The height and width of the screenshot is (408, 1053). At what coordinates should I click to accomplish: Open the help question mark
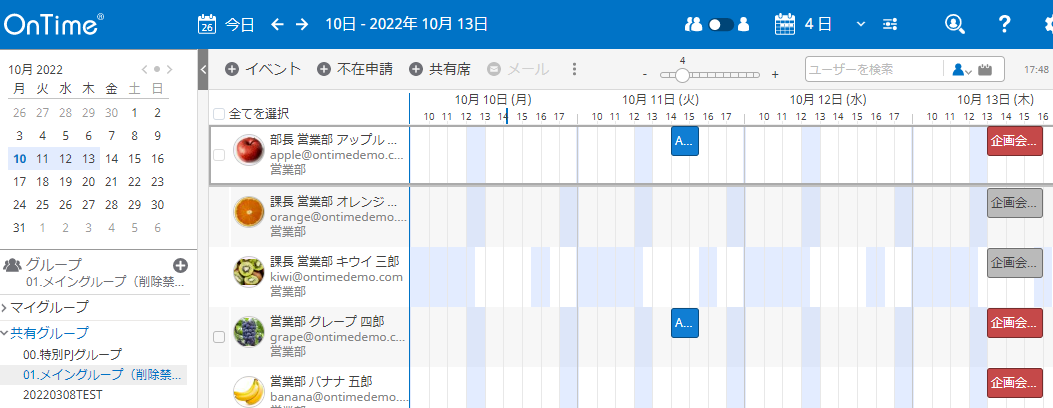pos(1004,25)
